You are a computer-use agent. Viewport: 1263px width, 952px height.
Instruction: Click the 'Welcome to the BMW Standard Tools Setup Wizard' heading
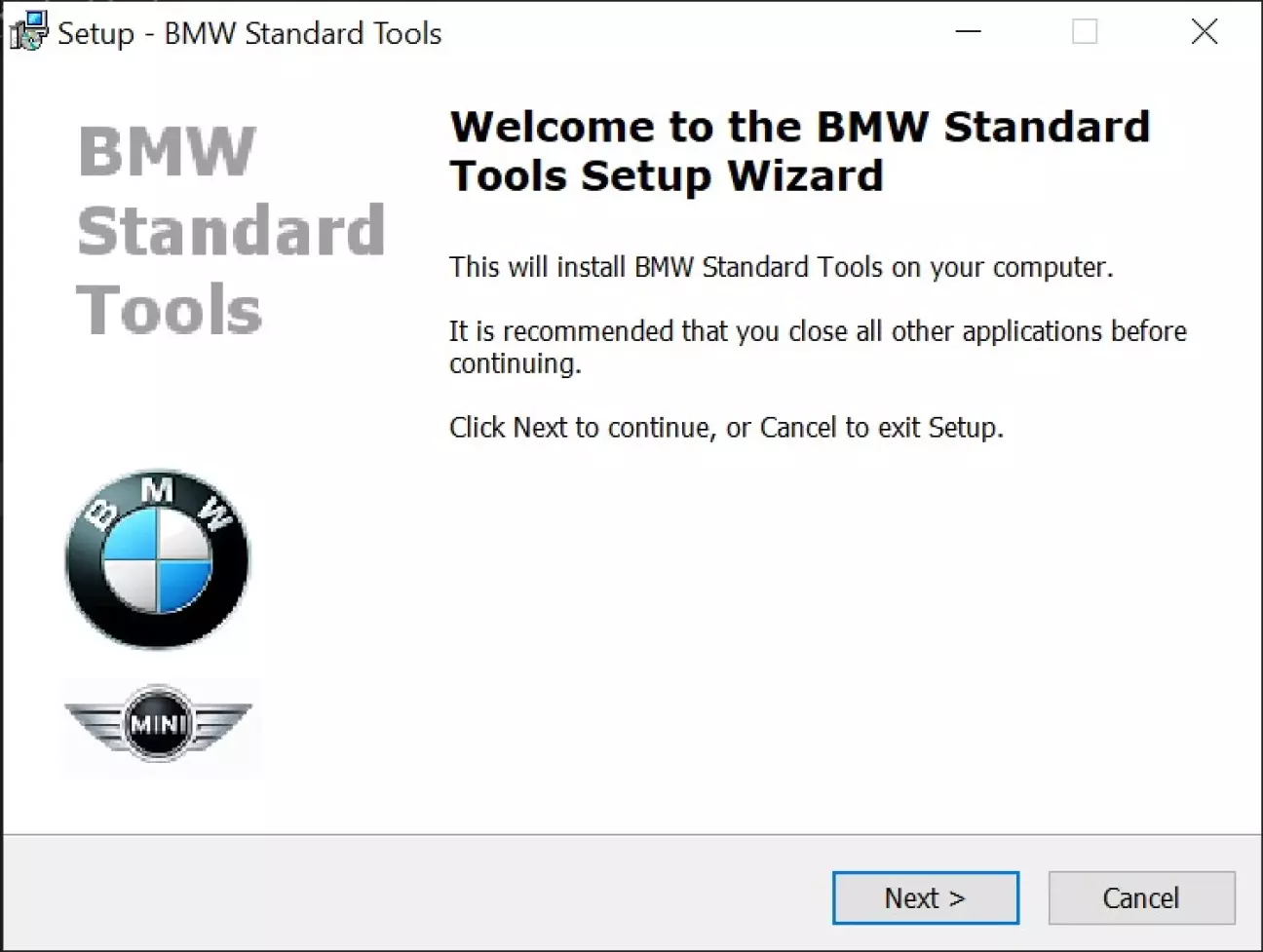click(x=799, y=151)
